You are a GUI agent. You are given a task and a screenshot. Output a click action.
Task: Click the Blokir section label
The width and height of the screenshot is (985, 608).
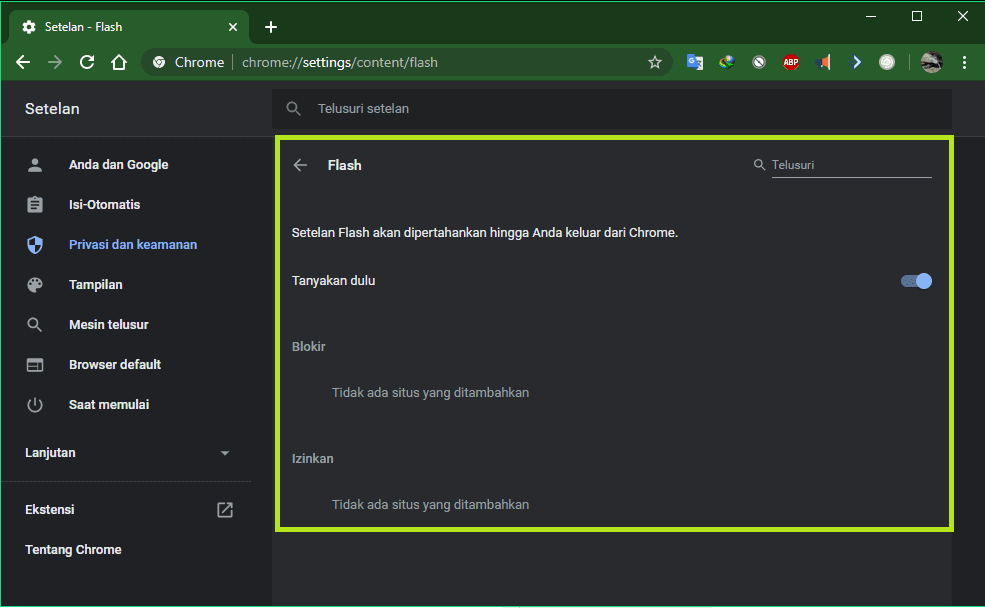point(308,347)
